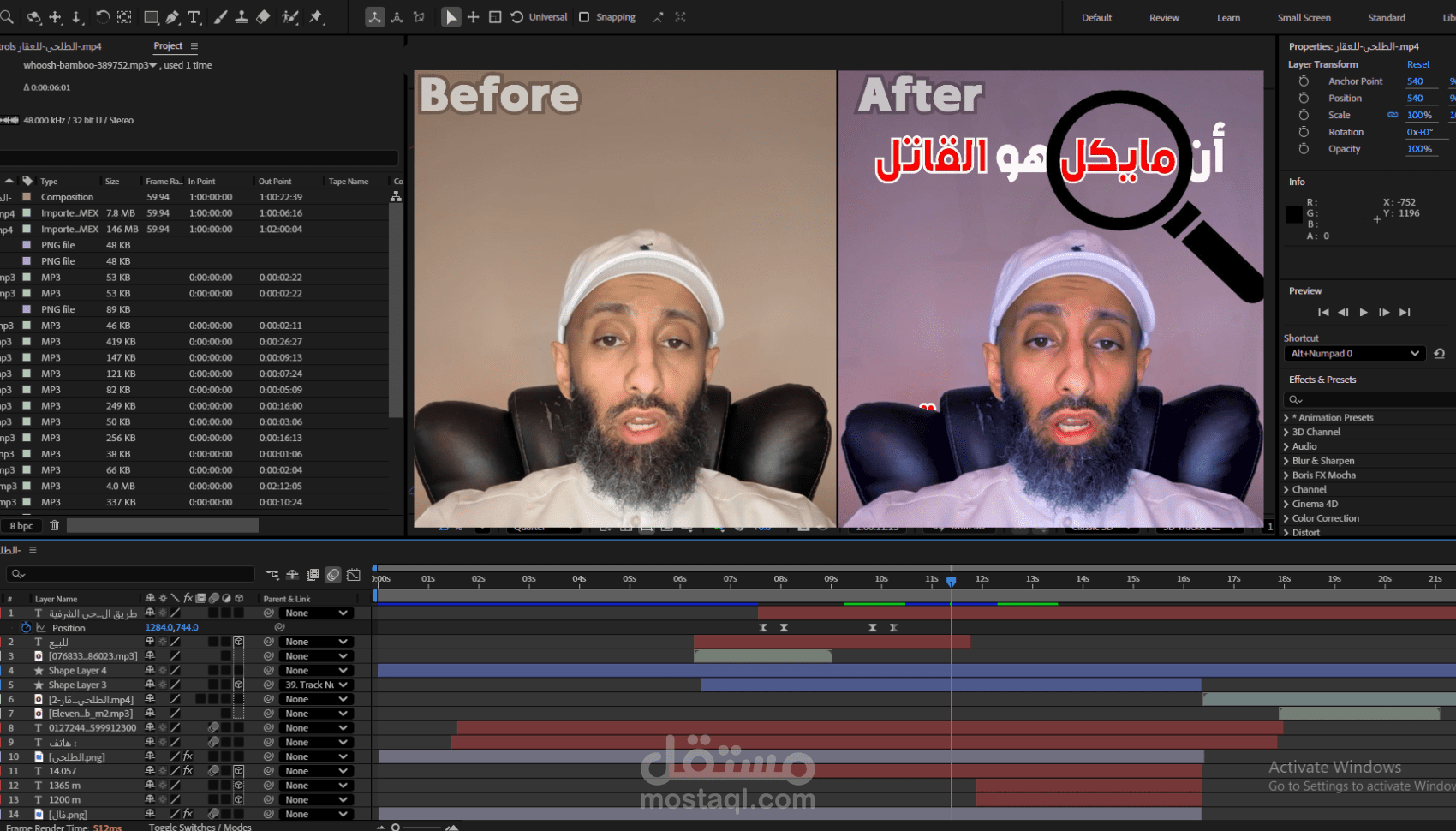Toggle motion blur for Shape Layer 4
Image resolution: width=1456 pixels, height=831 pixels.
click(214, 670)
